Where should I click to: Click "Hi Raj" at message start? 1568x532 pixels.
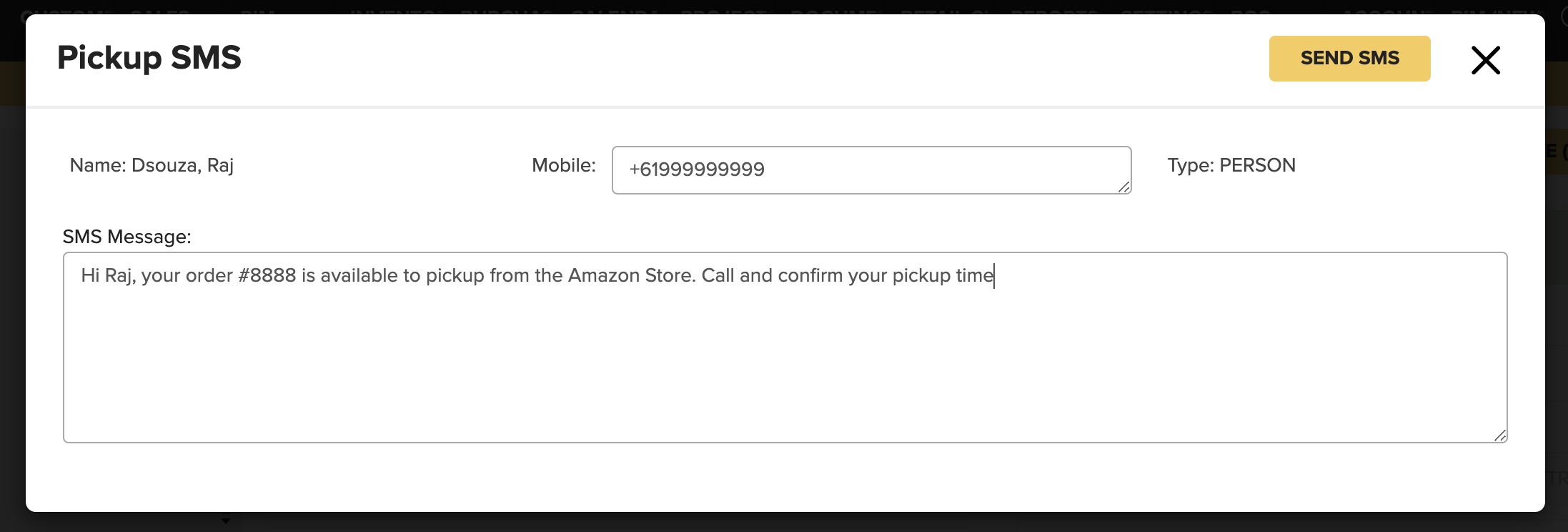pos(106,276)
